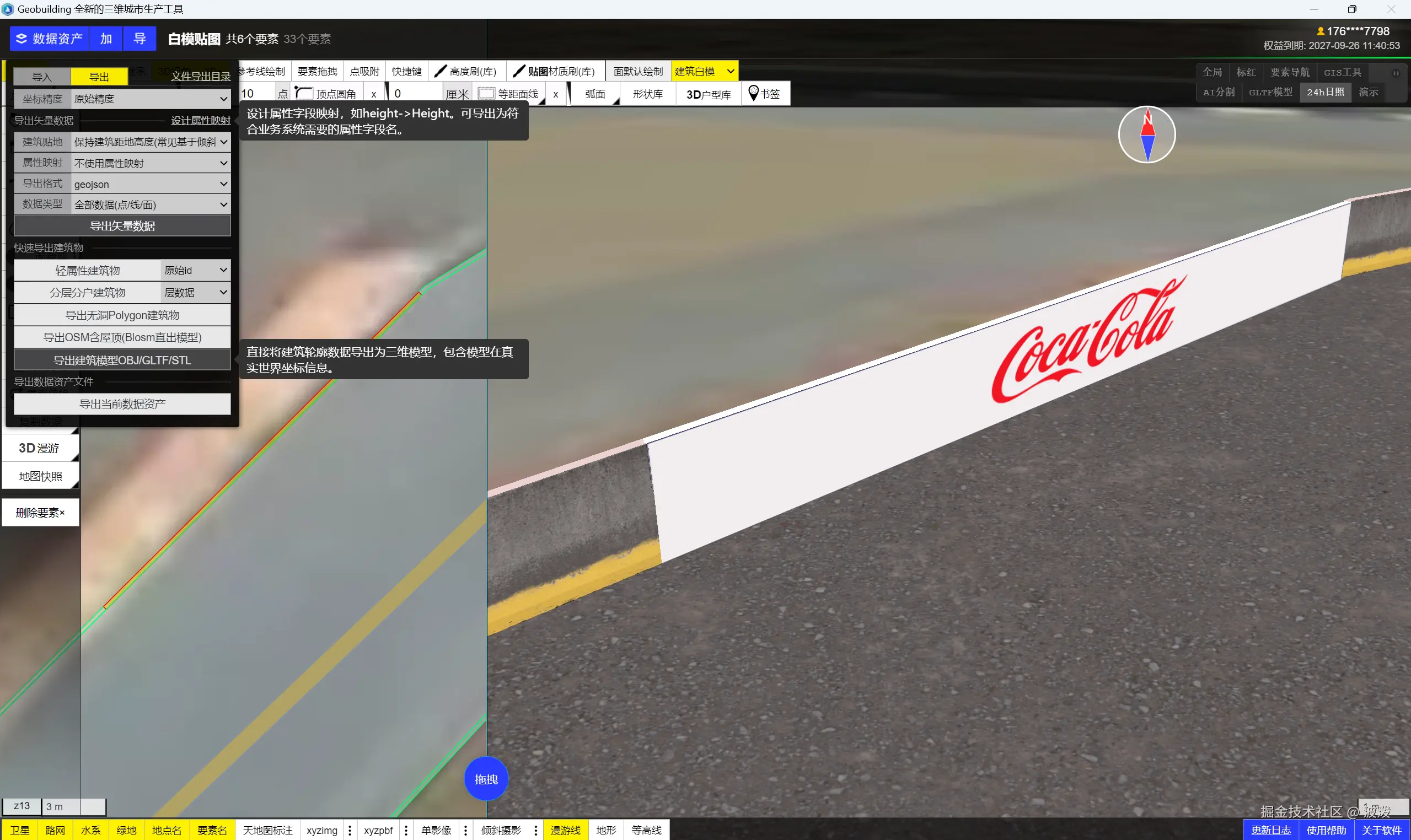1411x840 pixels.
Task: Open the 导出格式 geojson dropdown
Action: point(151,184)
